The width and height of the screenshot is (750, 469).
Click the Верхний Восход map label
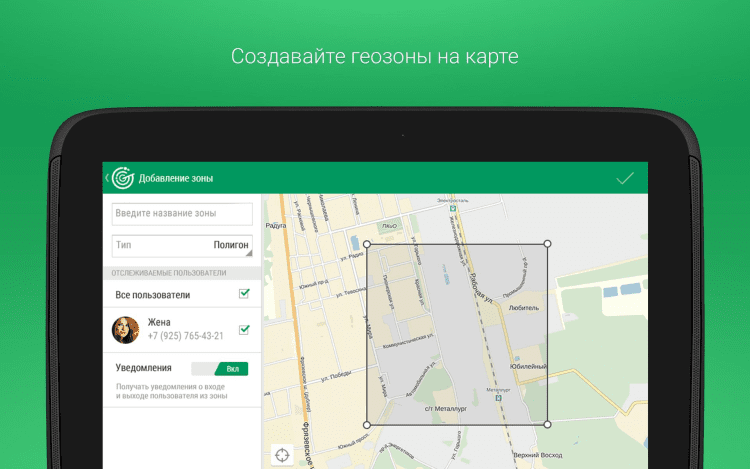pyautogui.click(x=538, y=455)
